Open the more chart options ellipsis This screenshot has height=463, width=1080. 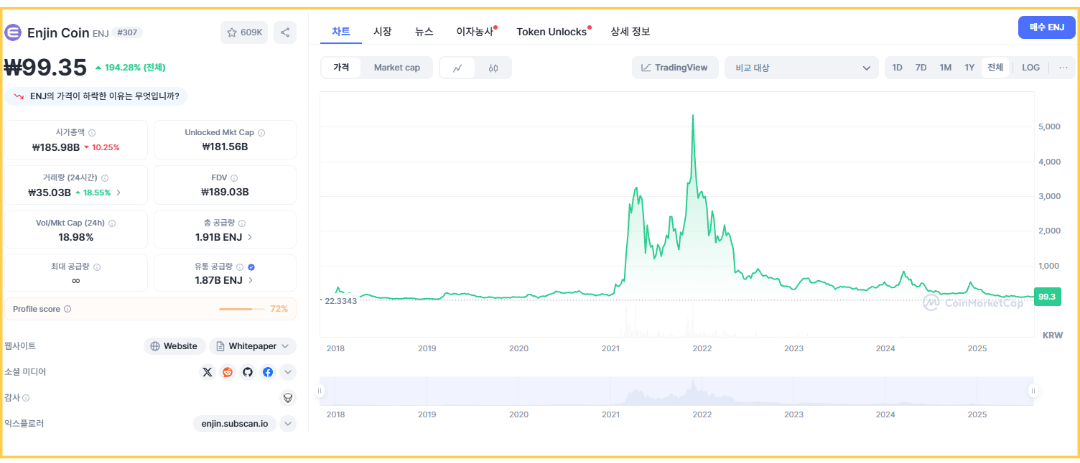(1063, 68)
